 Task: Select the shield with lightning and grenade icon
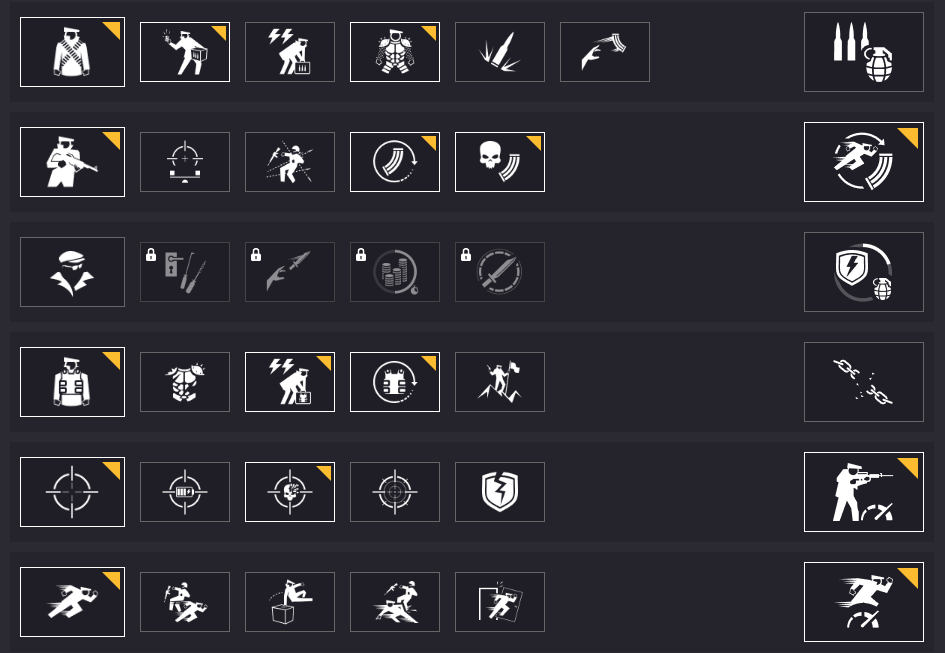pos(863,272)
